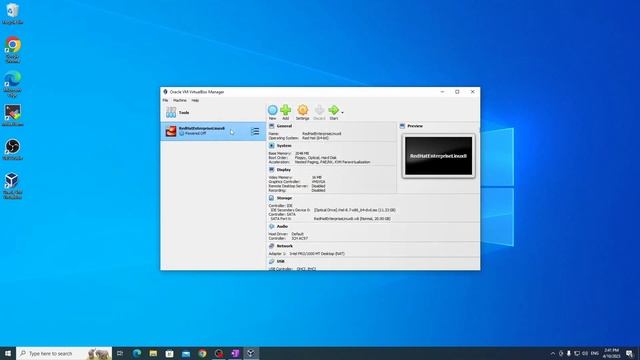Open the Start button dropdown arrow

[x=342, y=112]
